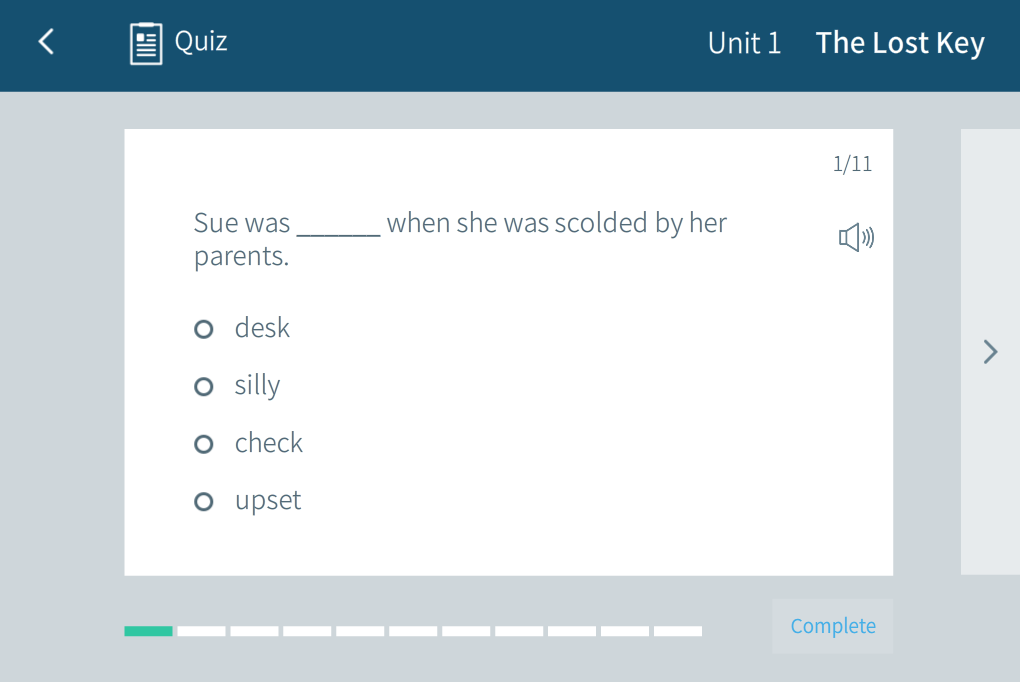Image resolution: width=1020 pixels, height=682 pixels.
Task: Select the "silly" radio button
Action: tap(204, 386)
